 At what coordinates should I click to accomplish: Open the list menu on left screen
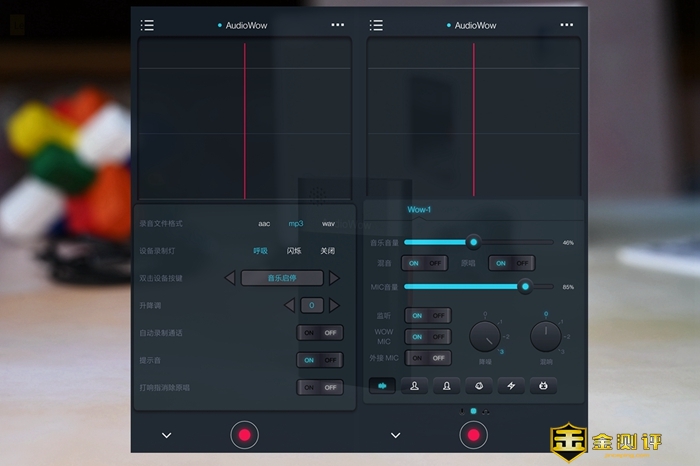147,25
